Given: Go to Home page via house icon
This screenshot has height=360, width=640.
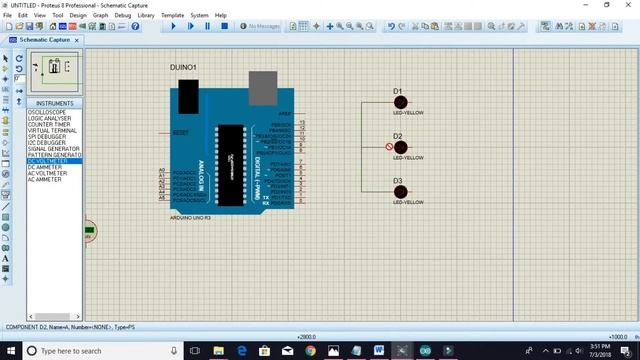Looking at the screenshot, I should (x=53, y=26).
